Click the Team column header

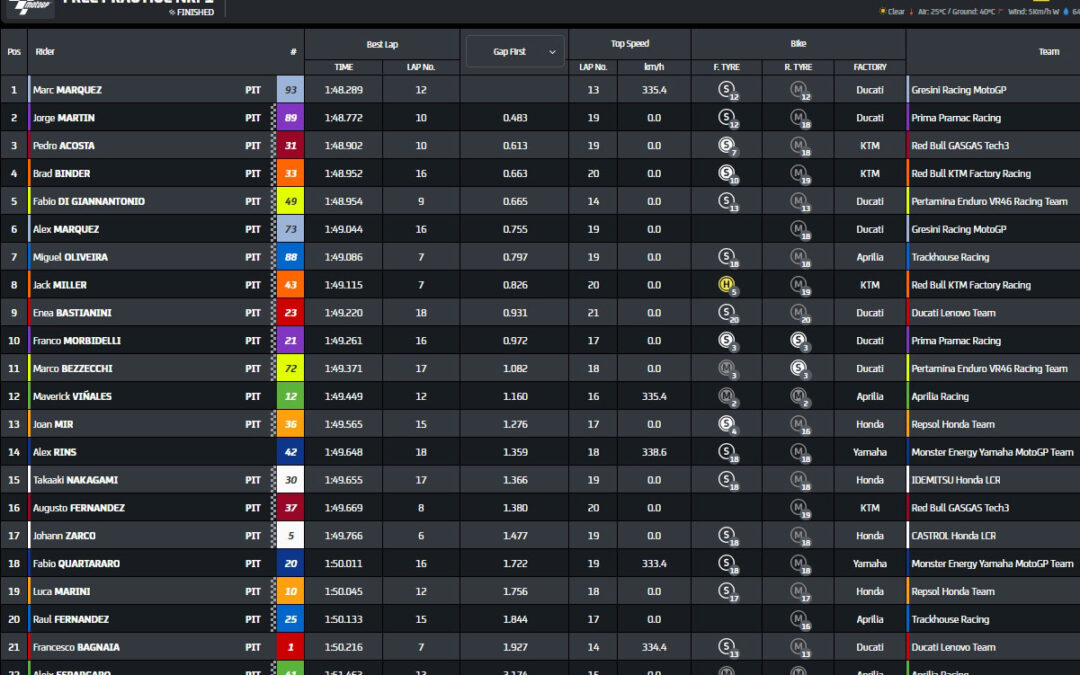tap(1049, 52)
